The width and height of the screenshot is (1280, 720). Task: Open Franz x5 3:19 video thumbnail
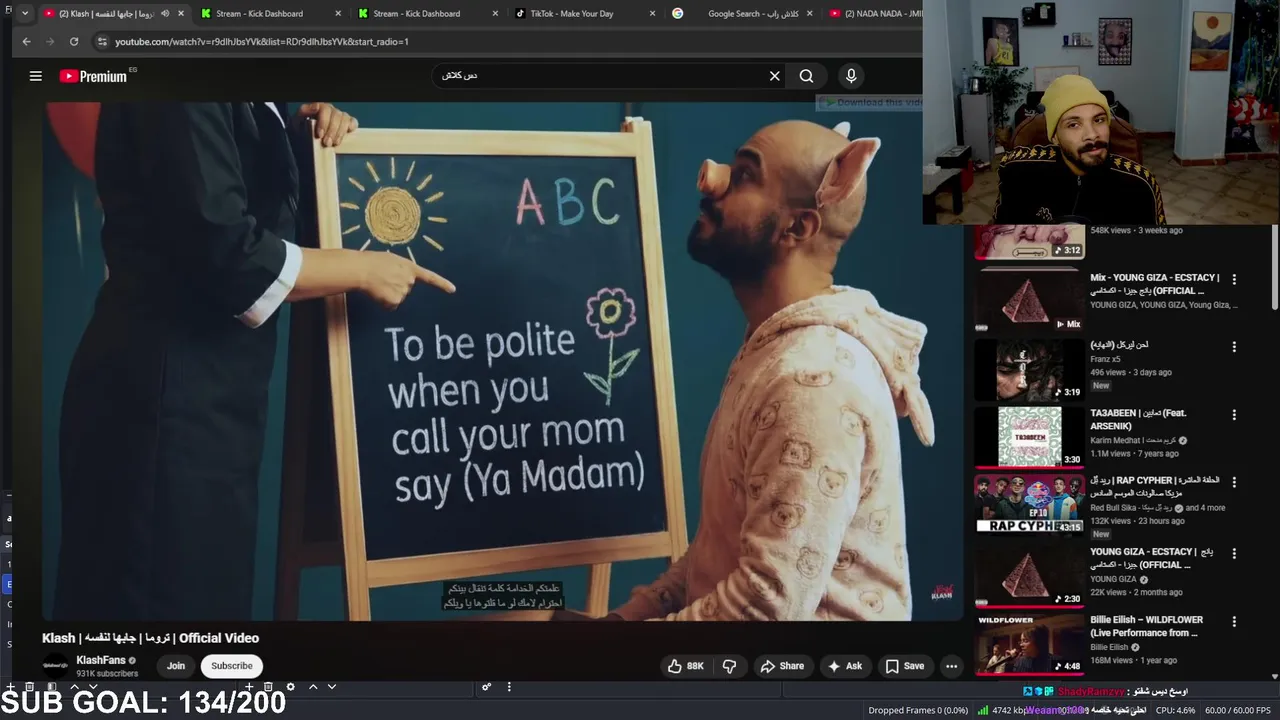click(x=1029, y=369)
